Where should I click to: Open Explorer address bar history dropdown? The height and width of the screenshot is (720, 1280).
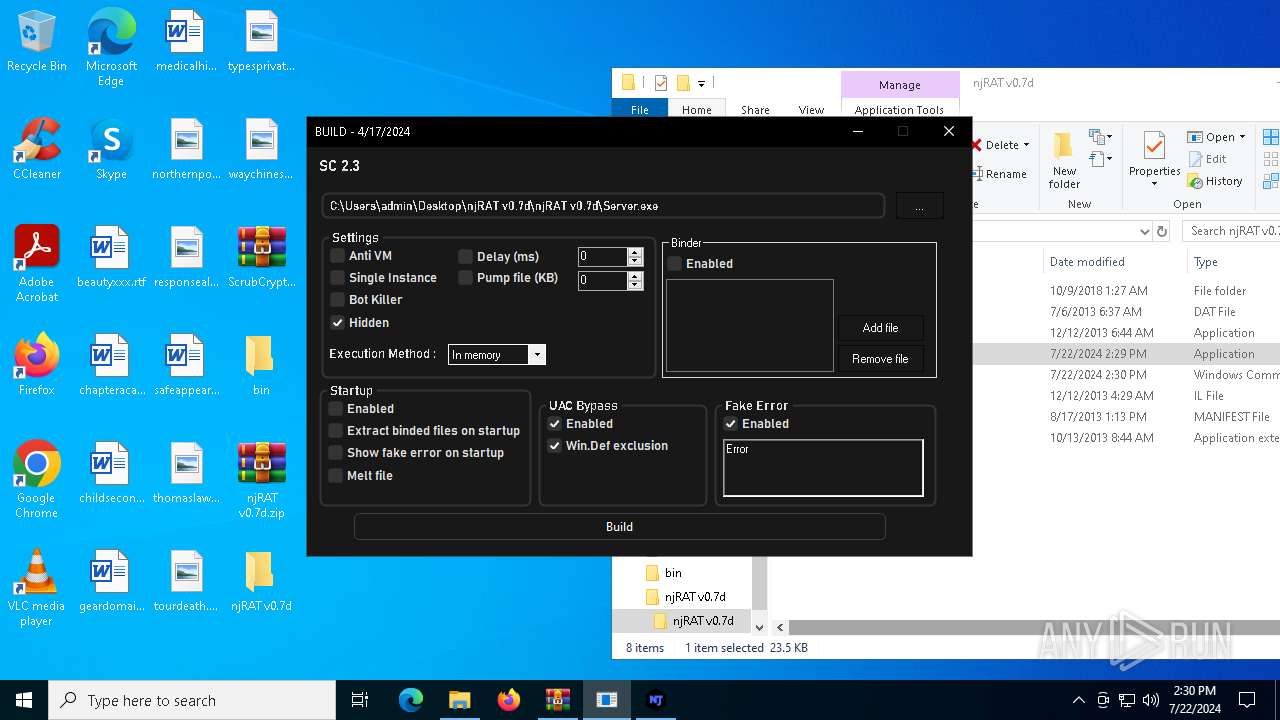pos(1145,231)
